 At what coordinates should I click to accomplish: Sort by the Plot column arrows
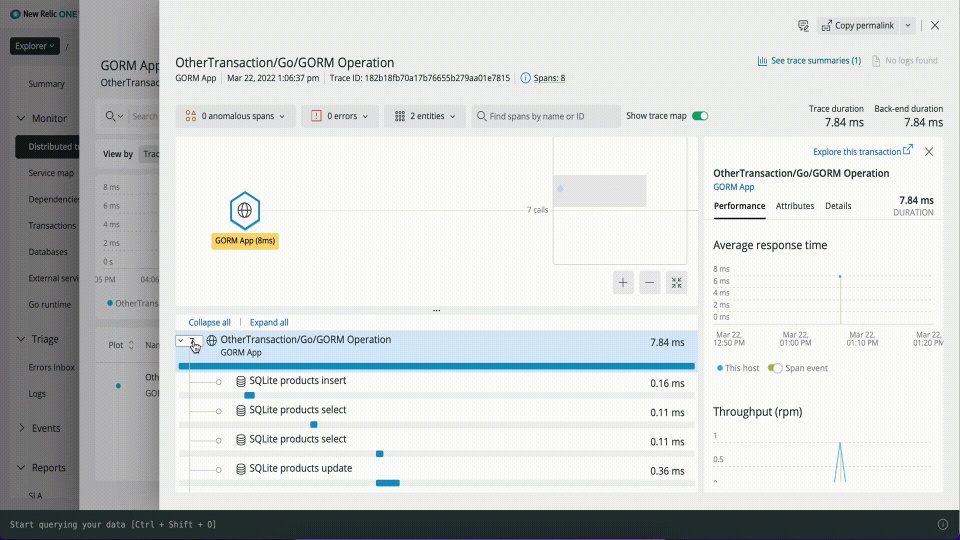[x=131, y=345]
